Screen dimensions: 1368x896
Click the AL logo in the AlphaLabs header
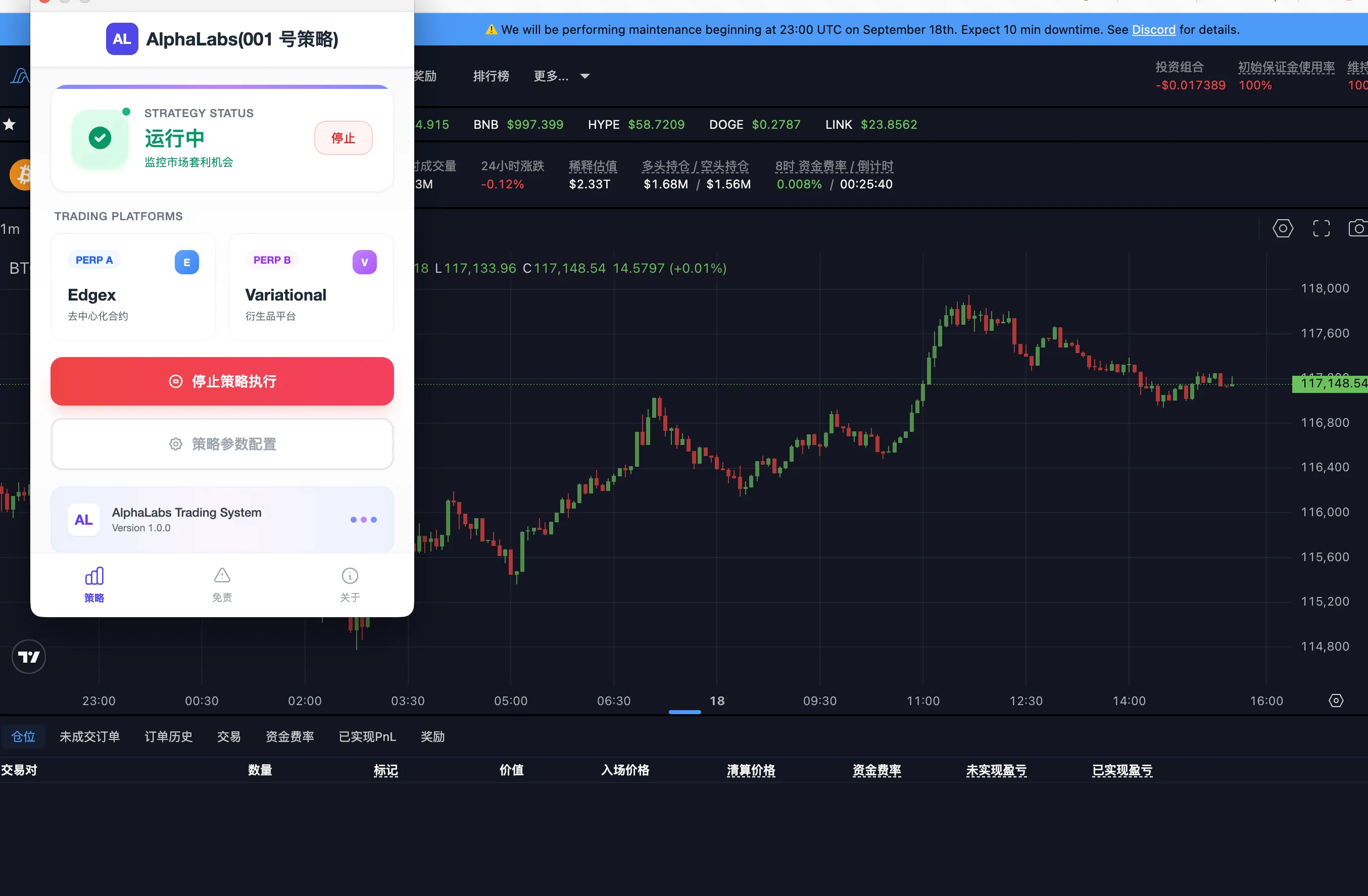click(122, 39)
